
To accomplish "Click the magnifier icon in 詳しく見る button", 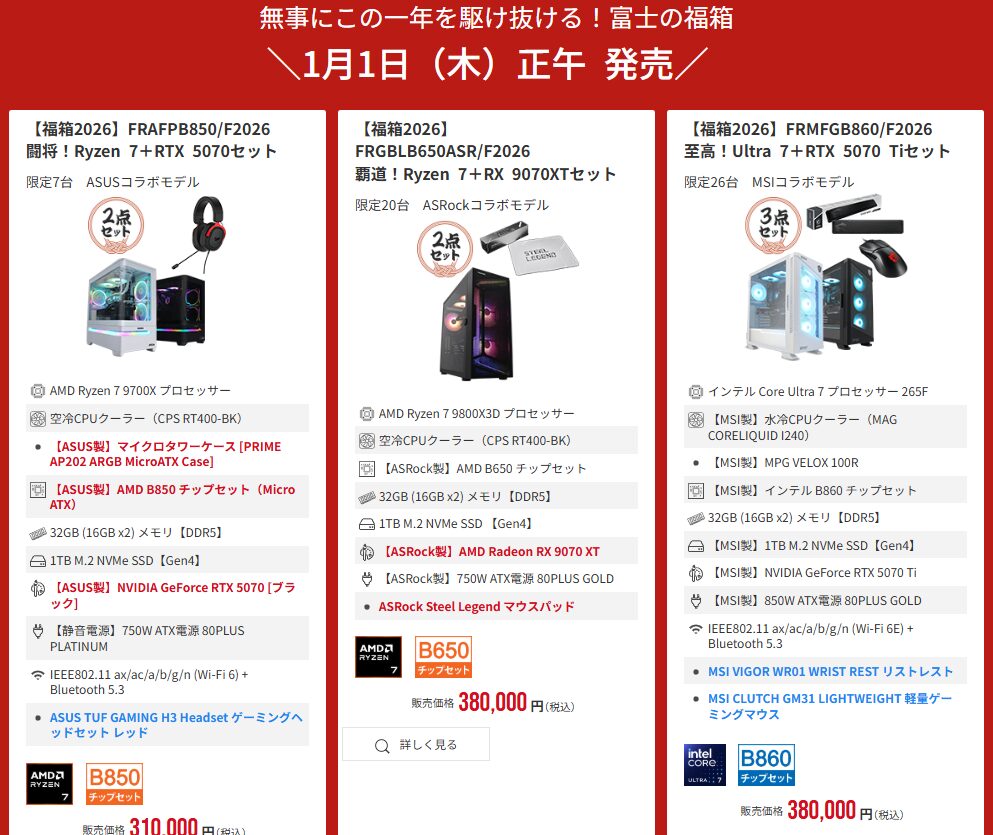I will point(382,746).
